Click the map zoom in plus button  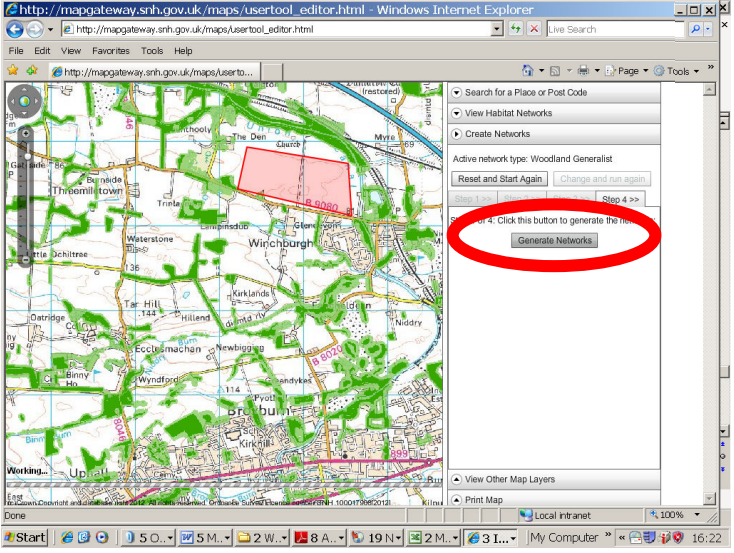(26, 133)
